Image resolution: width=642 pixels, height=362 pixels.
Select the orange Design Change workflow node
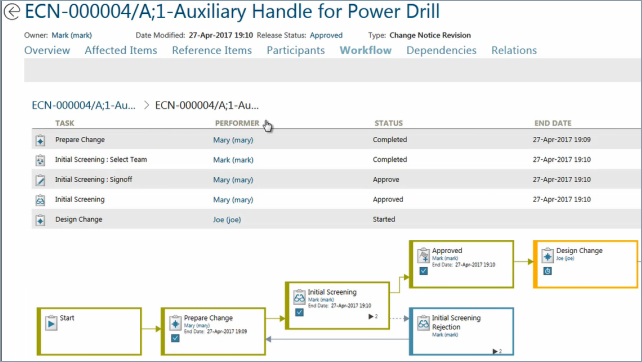click(585, 264)
